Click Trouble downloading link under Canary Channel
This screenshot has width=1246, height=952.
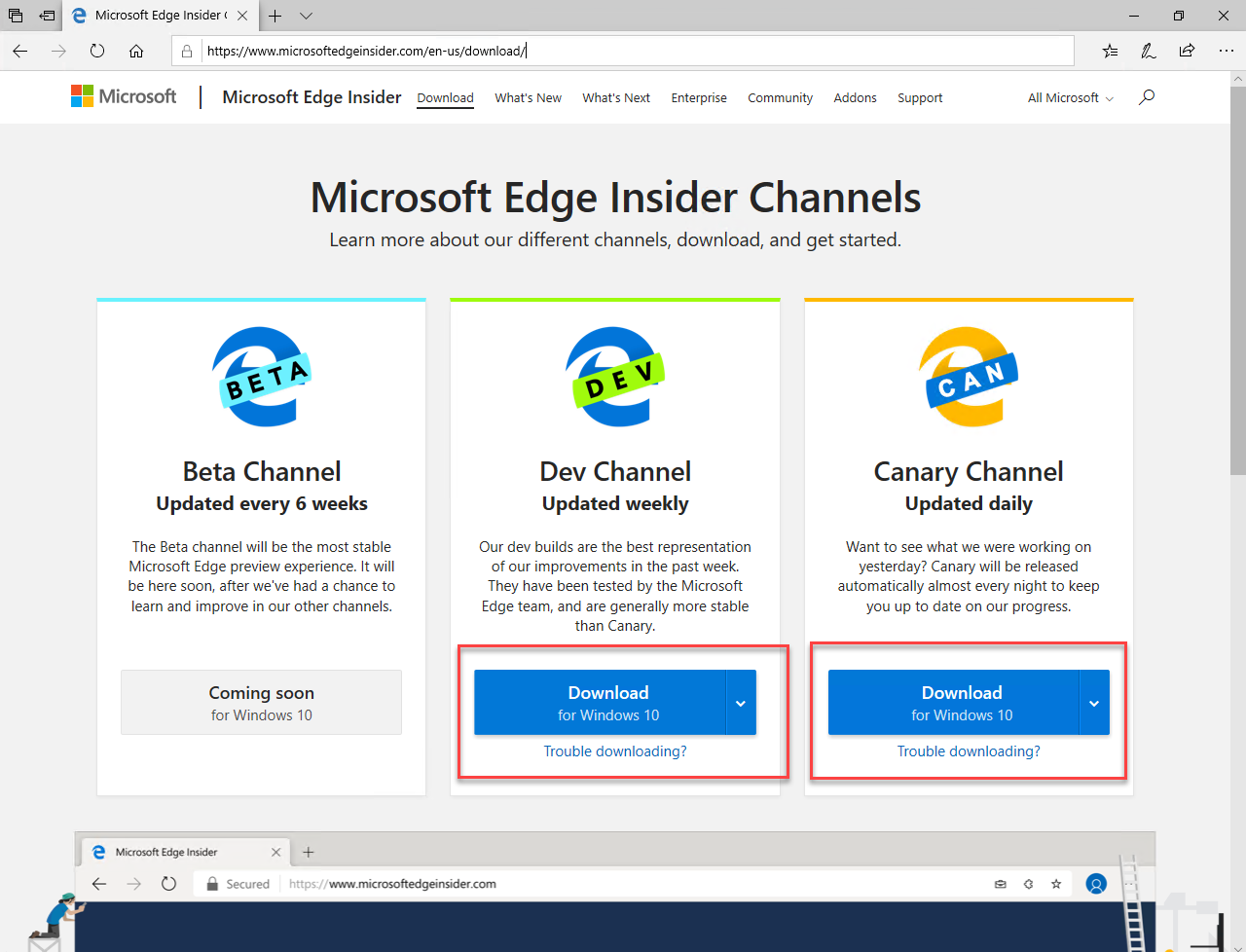[x=969, y=751]
